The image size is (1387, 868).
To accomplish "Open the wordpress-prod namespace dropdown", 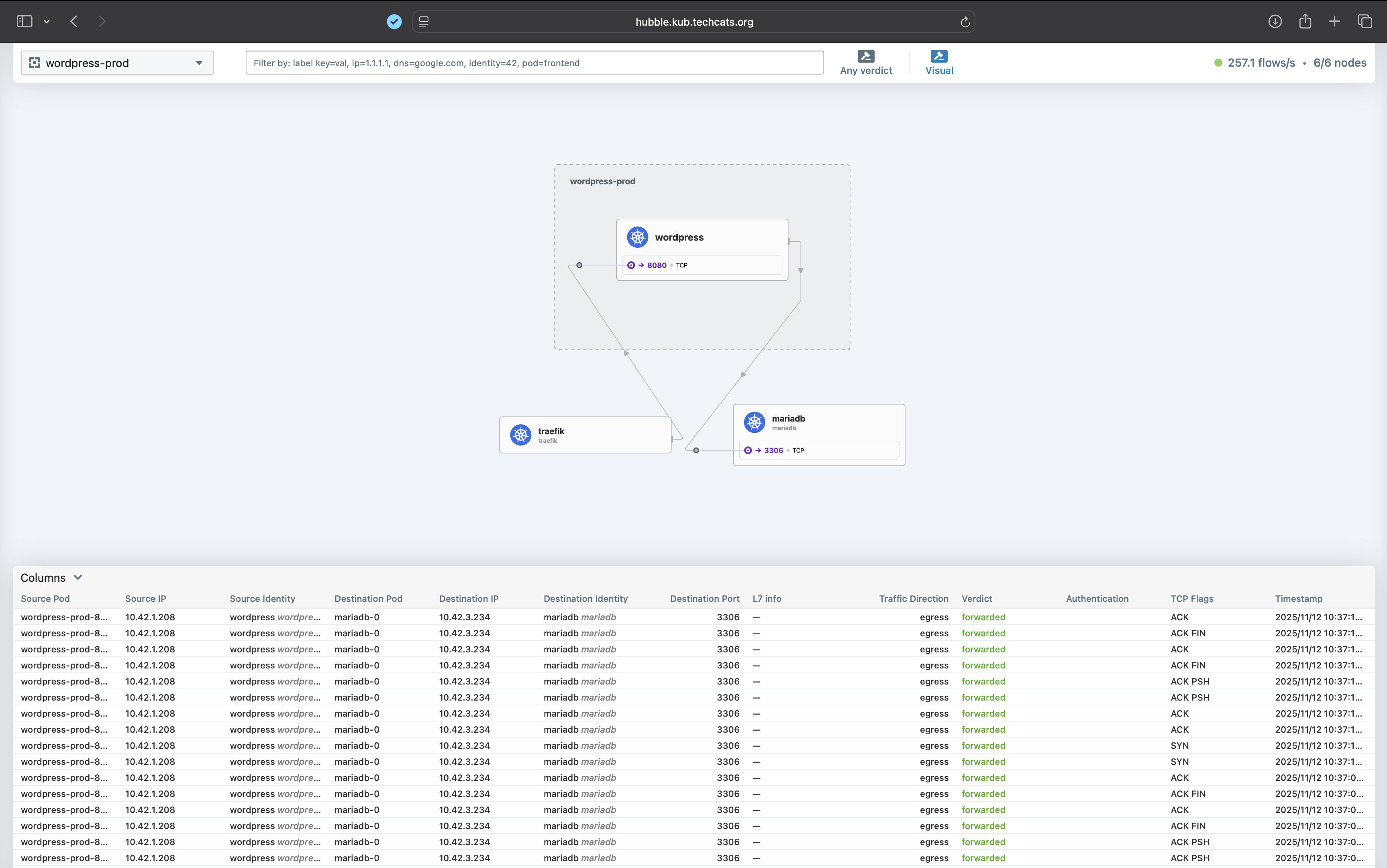I will [117, 63].
